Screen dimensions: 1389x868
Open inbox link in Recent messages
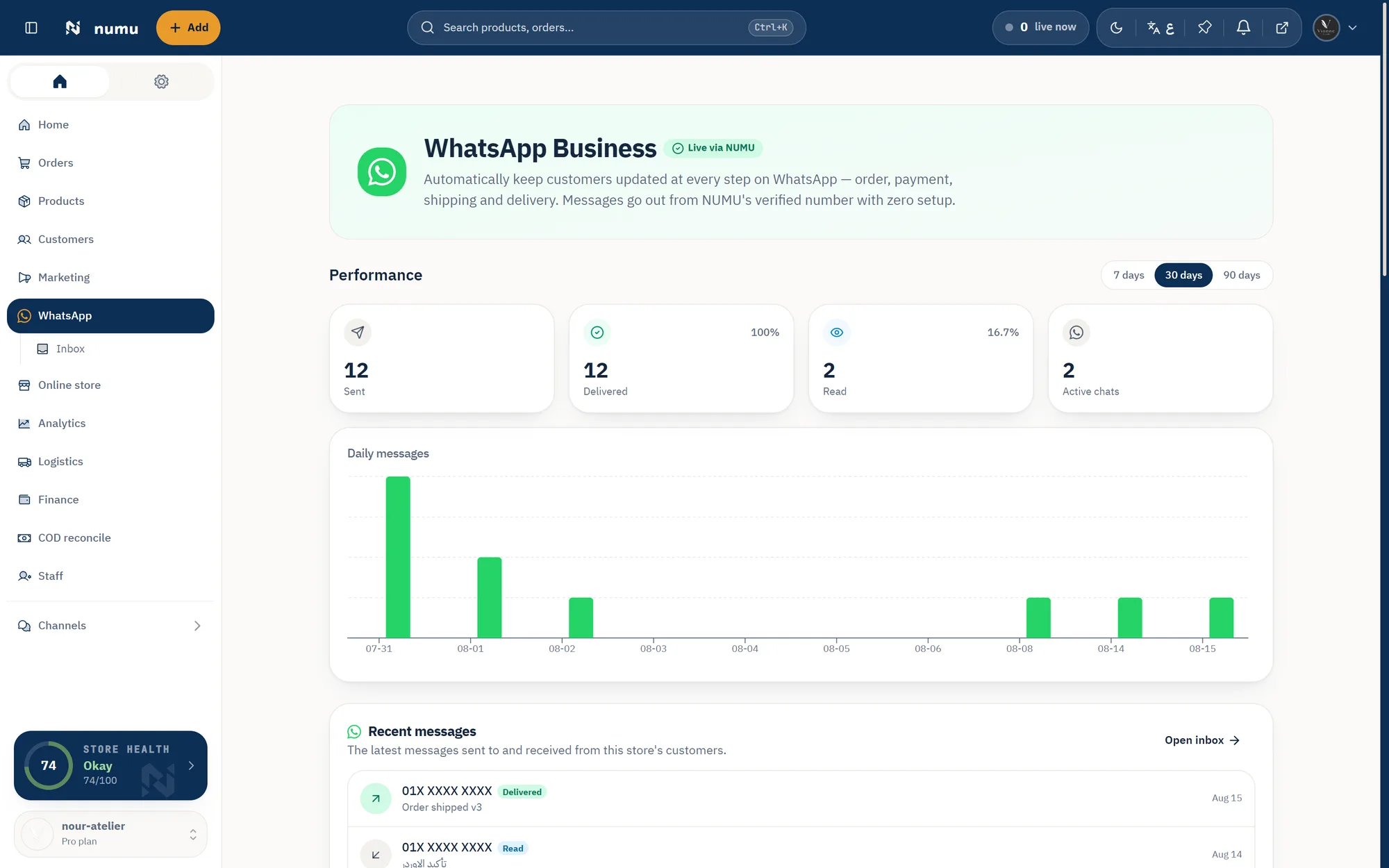tap(1202, 740)
